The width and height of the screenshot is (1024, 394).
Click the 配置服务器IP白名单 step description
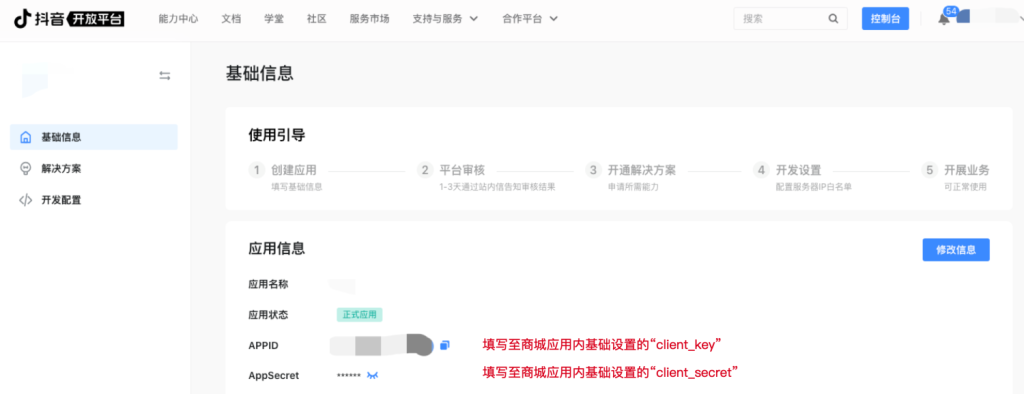(x=814, y=187)
